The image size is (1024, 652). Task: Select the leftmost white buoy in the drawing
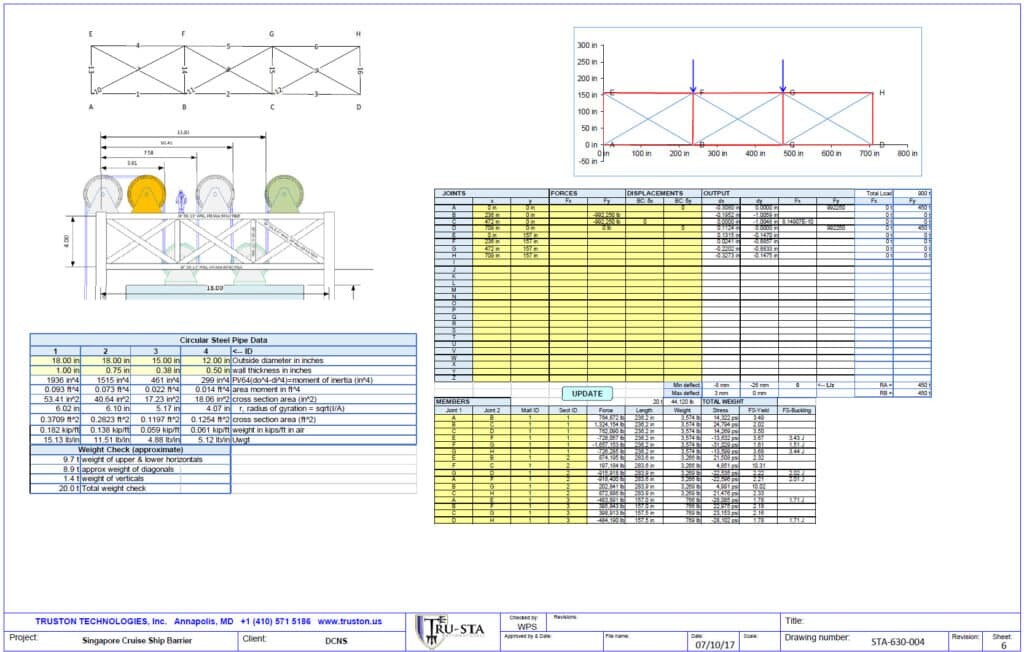103,193
